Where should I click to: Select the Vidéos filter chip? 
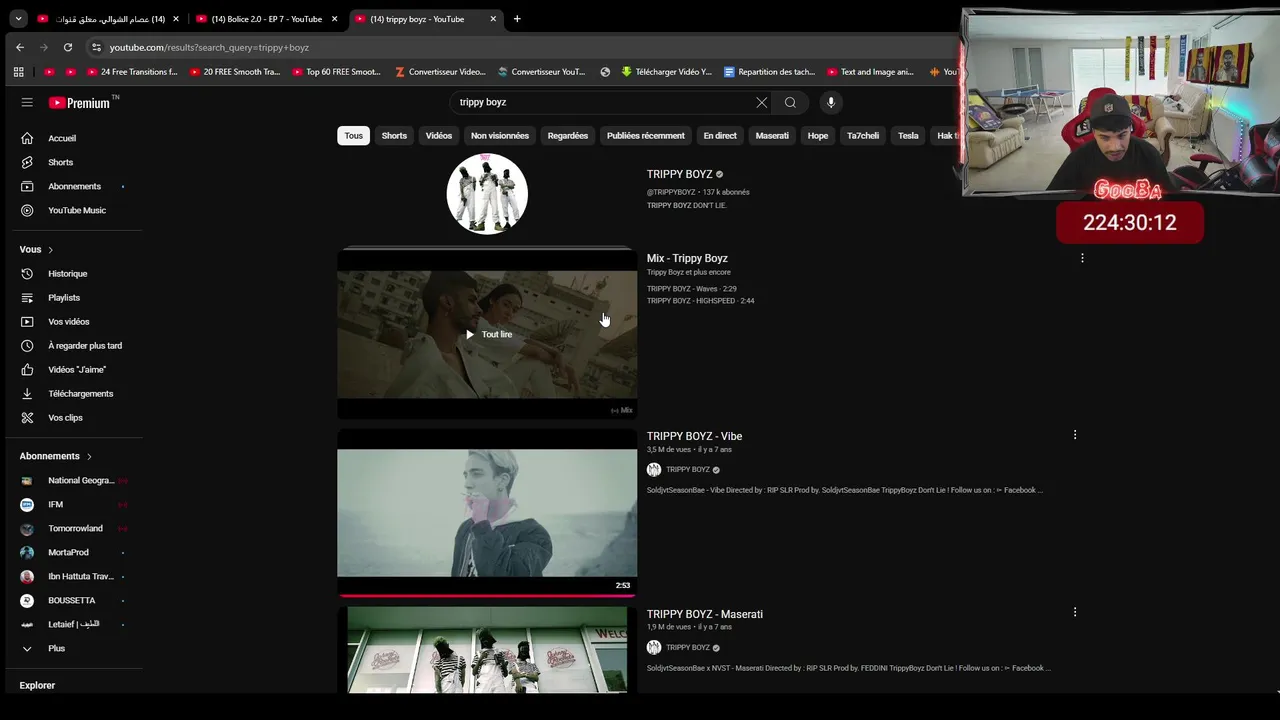439,136
